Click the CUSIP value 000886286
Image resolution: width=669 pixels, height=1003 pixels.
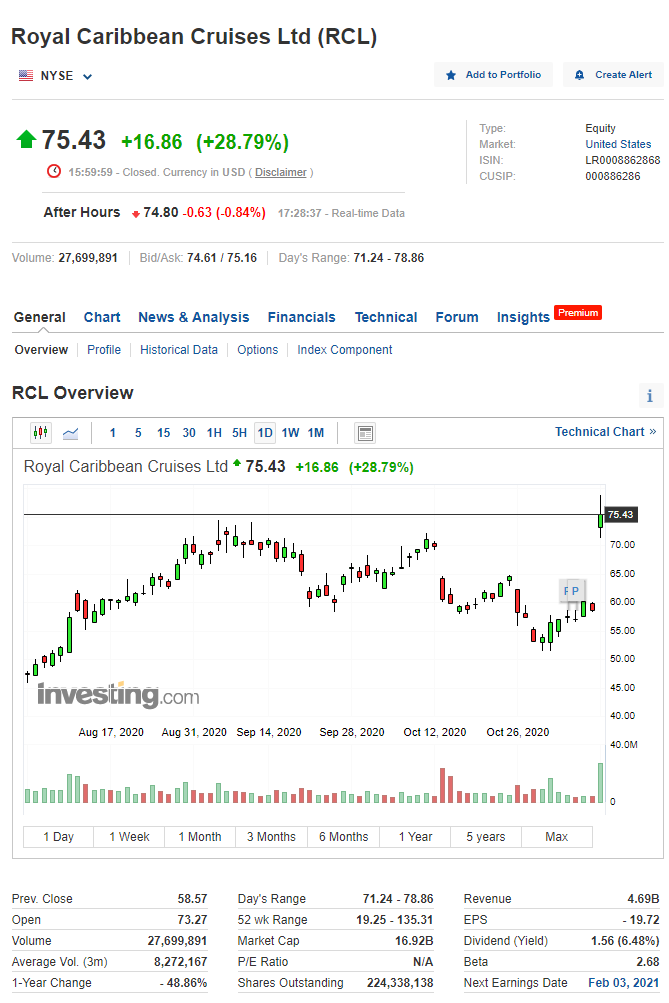(x=613, y=177)
